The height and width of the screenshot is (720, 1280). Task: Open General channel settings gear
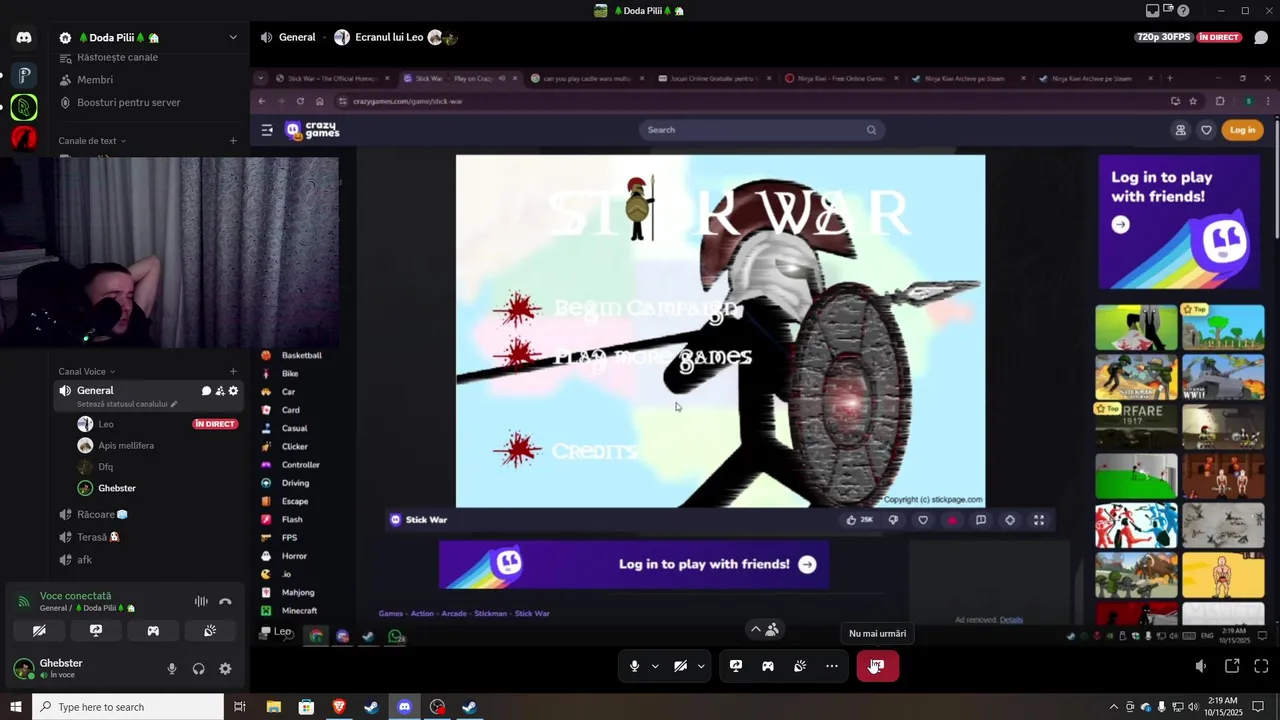pos(234,391)
